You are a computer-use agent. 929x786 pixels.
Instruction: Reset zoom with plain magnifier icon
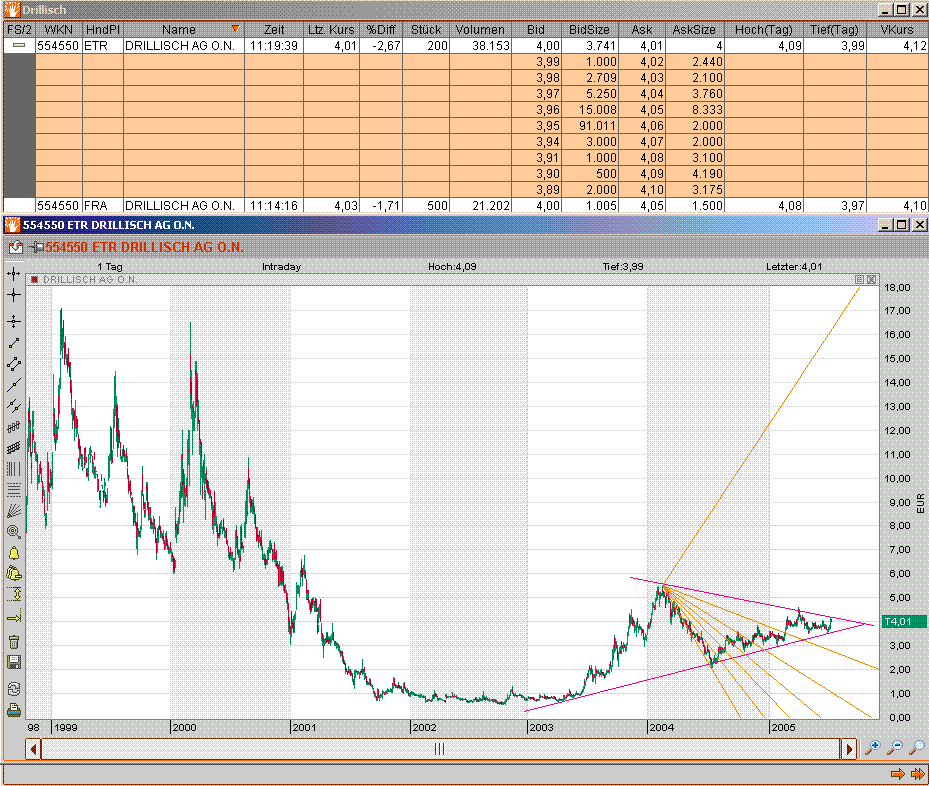click(917, 747)
